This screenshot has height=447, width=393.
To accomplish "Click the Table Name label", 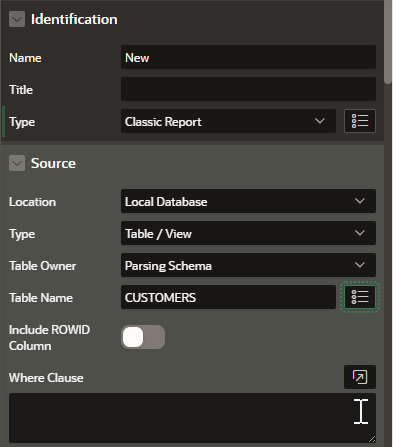I will pos(41,298).
